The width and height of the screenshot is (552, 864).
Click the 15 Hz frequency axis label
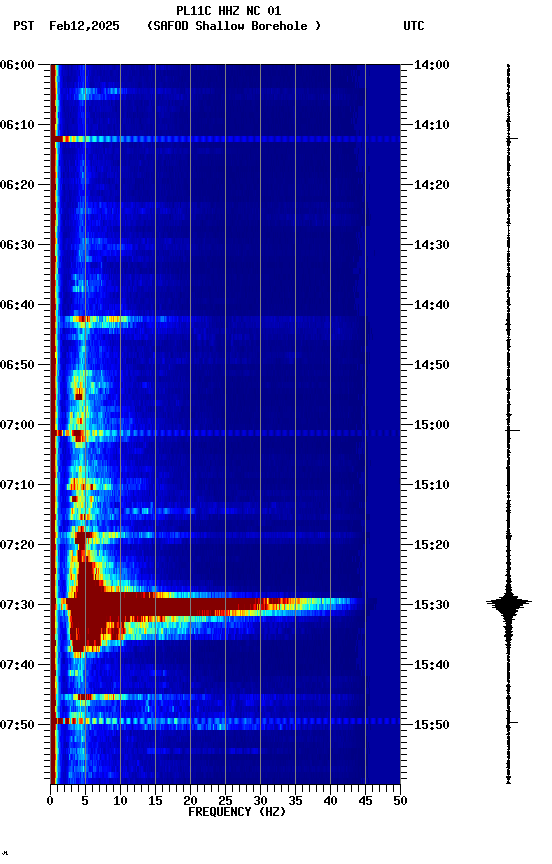tap(155, 801)
